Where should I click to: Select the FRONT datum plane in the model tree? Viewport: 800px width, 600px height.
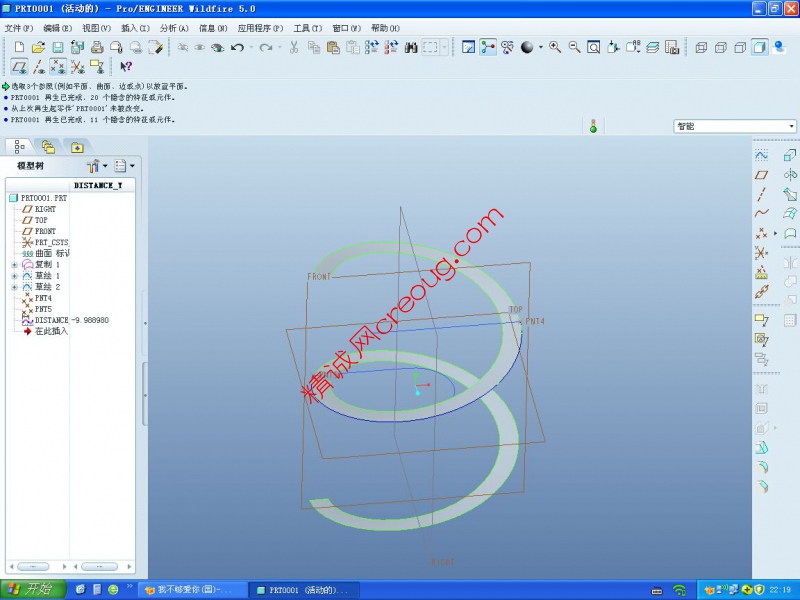(45, 231)
